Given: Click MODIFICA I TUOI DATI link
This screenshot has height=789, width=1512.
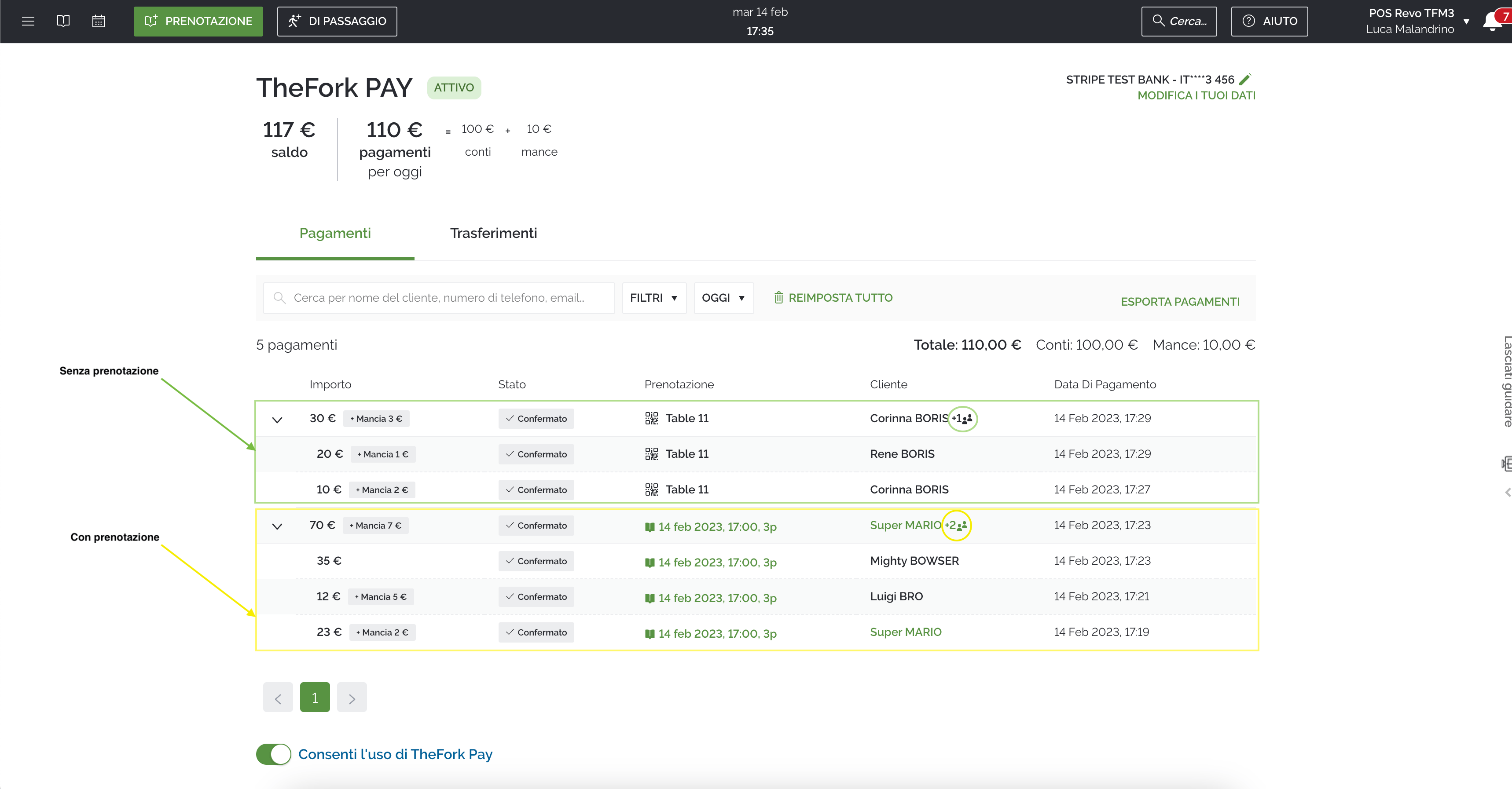Looking at the screenshot, I should click(x=1196, y=95).
